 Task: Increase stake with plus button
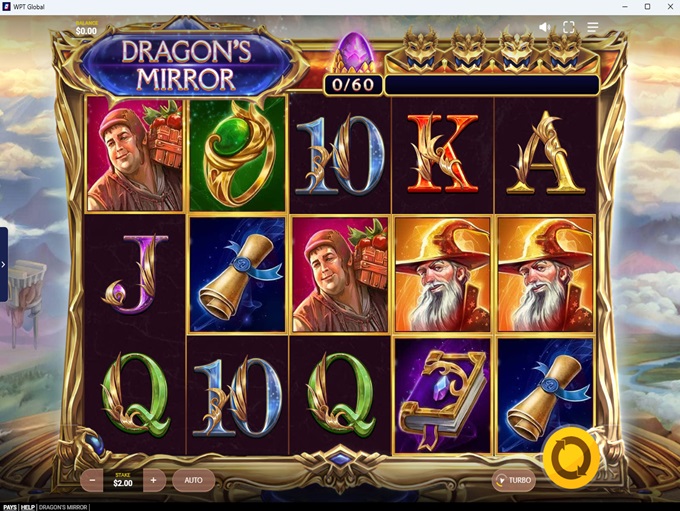154,480
